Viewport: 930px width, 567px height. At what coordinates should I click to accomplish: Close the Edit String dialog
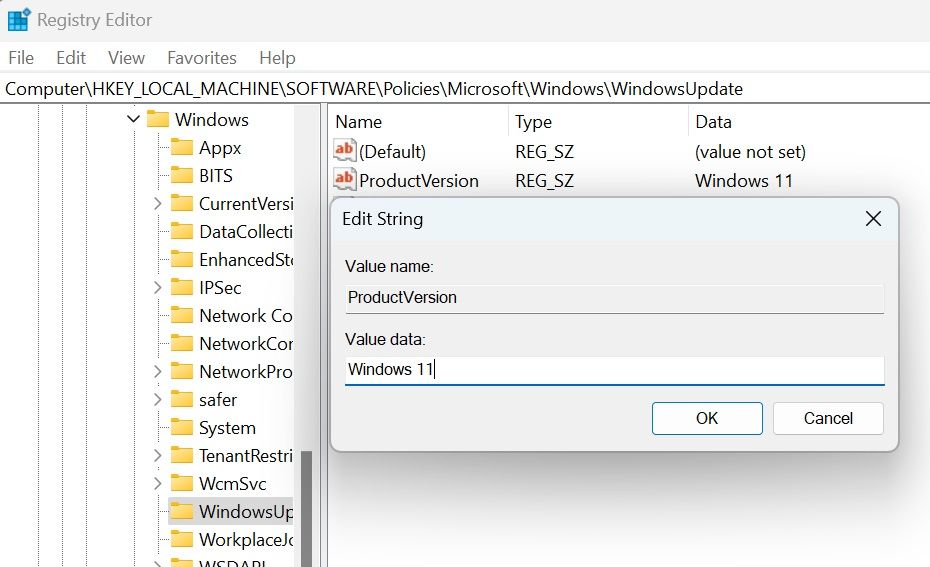[x=873, y=219]
